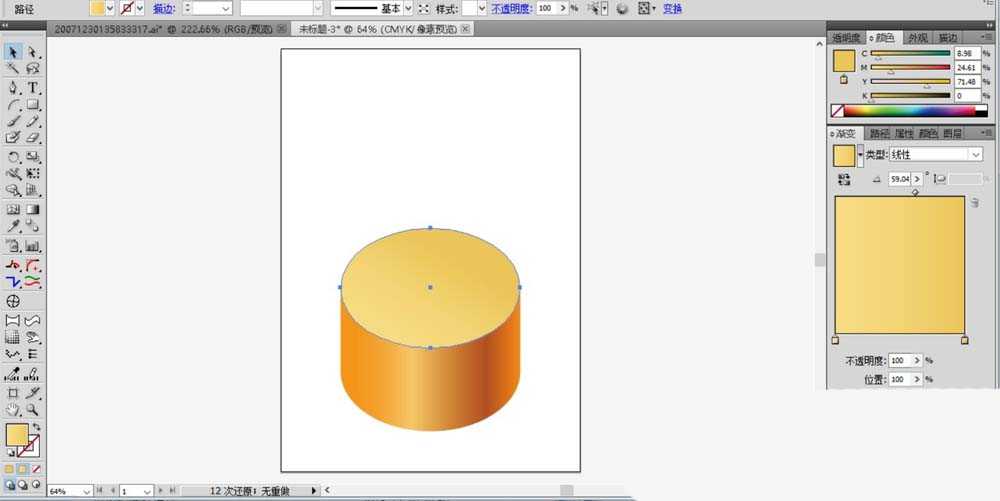Image resolution: width=1000 pixels, height=501 pixels.
Task: Pick the Eyedropper tool
Action: (13, 226)
